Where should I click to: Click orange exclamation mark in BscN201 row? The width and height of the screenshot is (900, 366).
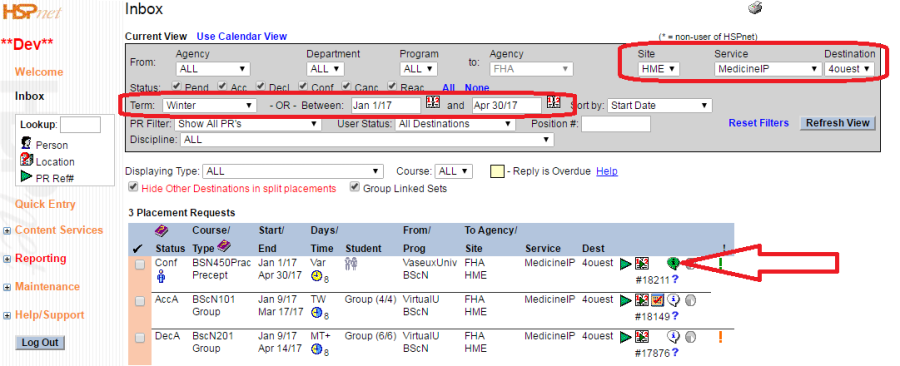(720, 337)
